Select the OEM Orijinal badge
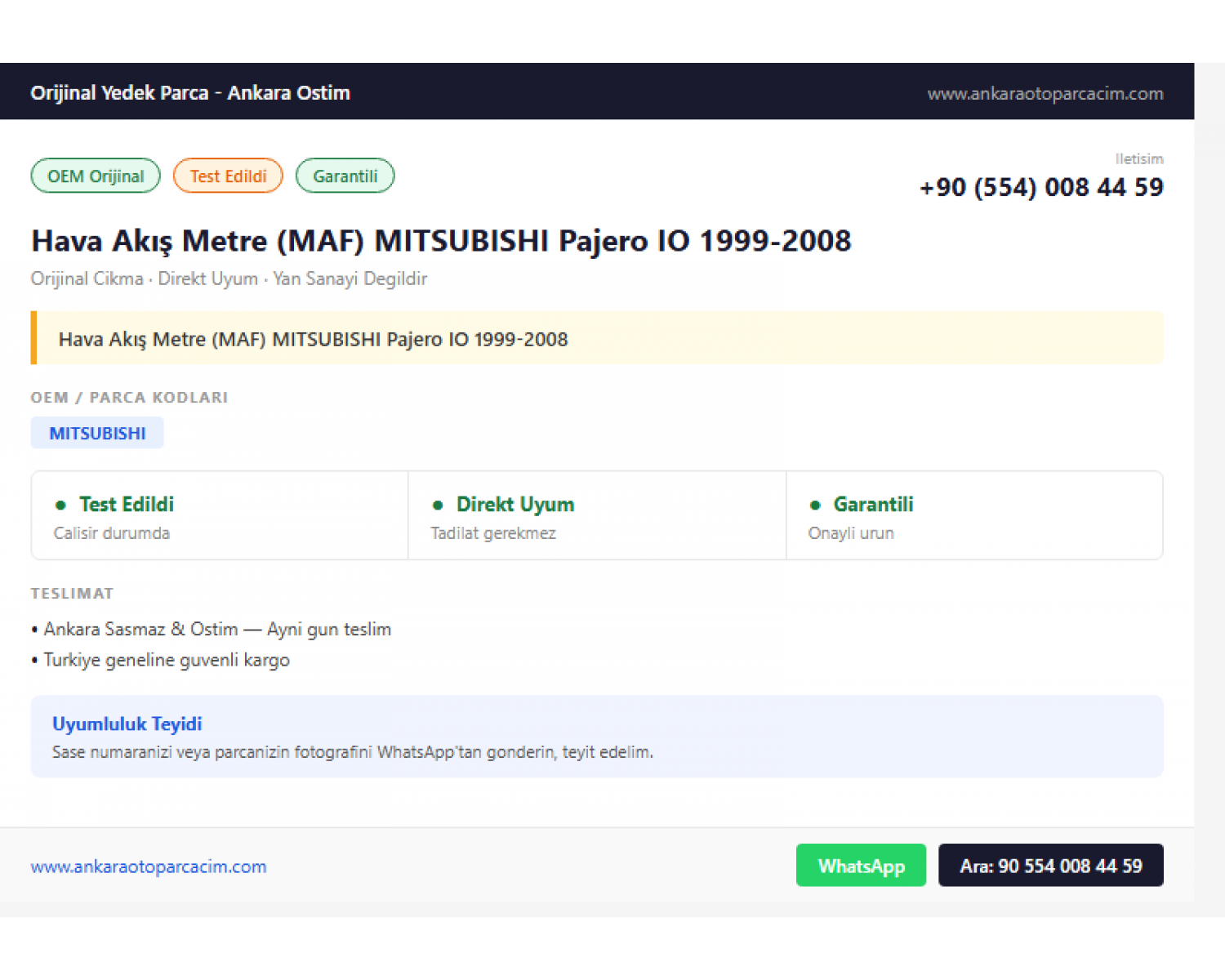The height and width of the screenshot is (980, 1225). click(x=96, y=176)
